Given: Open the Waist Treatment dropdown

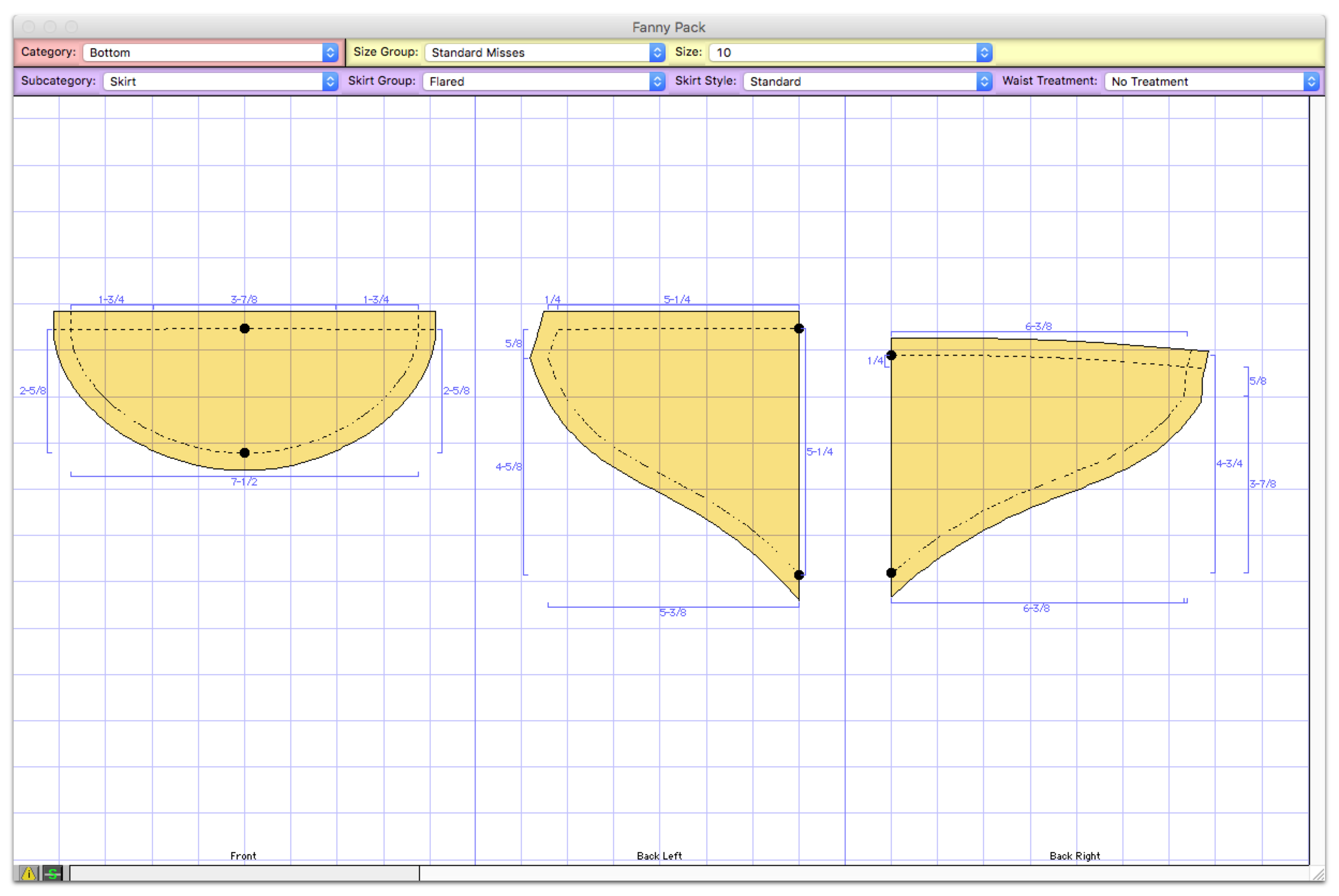Looking at the screenshot, I should (1211, 82).
